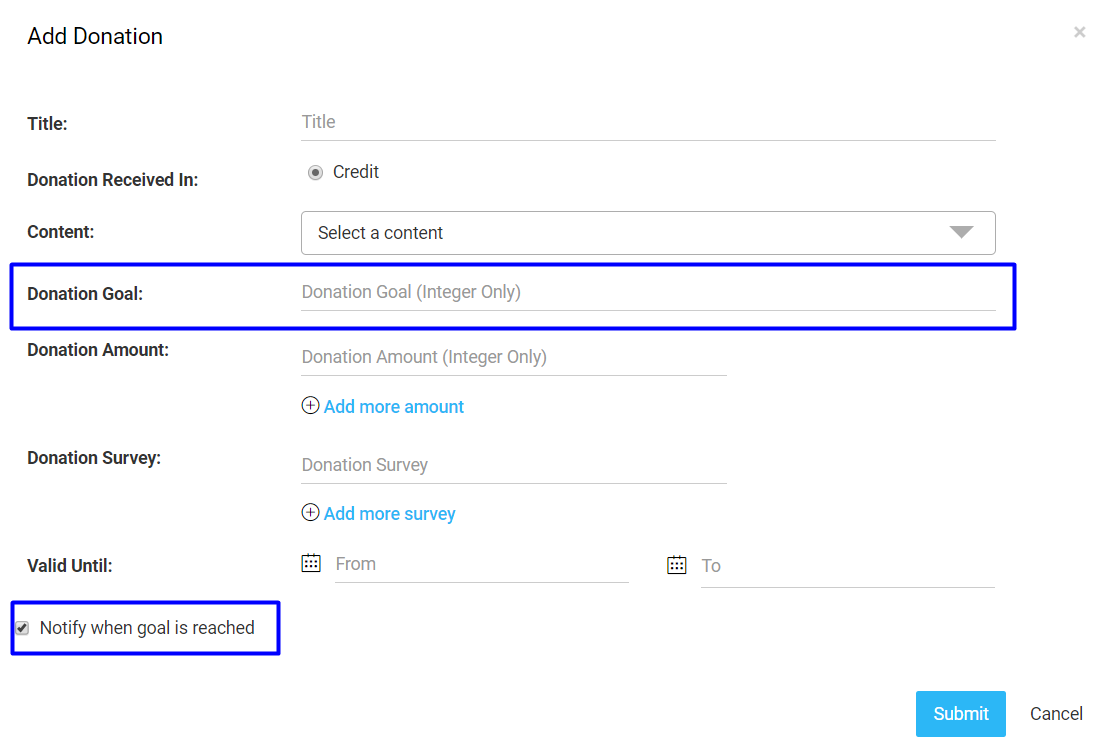Click the Donation Received In label
1114x750 pixels.
pyautogui.click(x=112, y=180)
